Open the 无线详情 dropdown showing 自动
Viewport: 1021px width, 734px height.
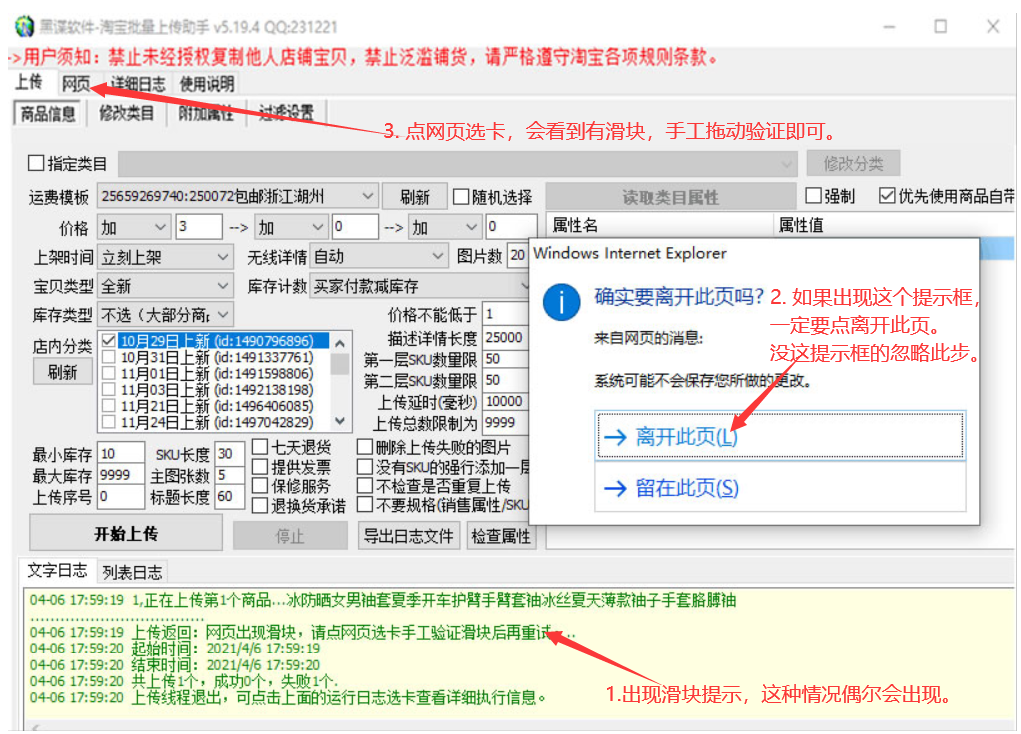tap(378, 257)
